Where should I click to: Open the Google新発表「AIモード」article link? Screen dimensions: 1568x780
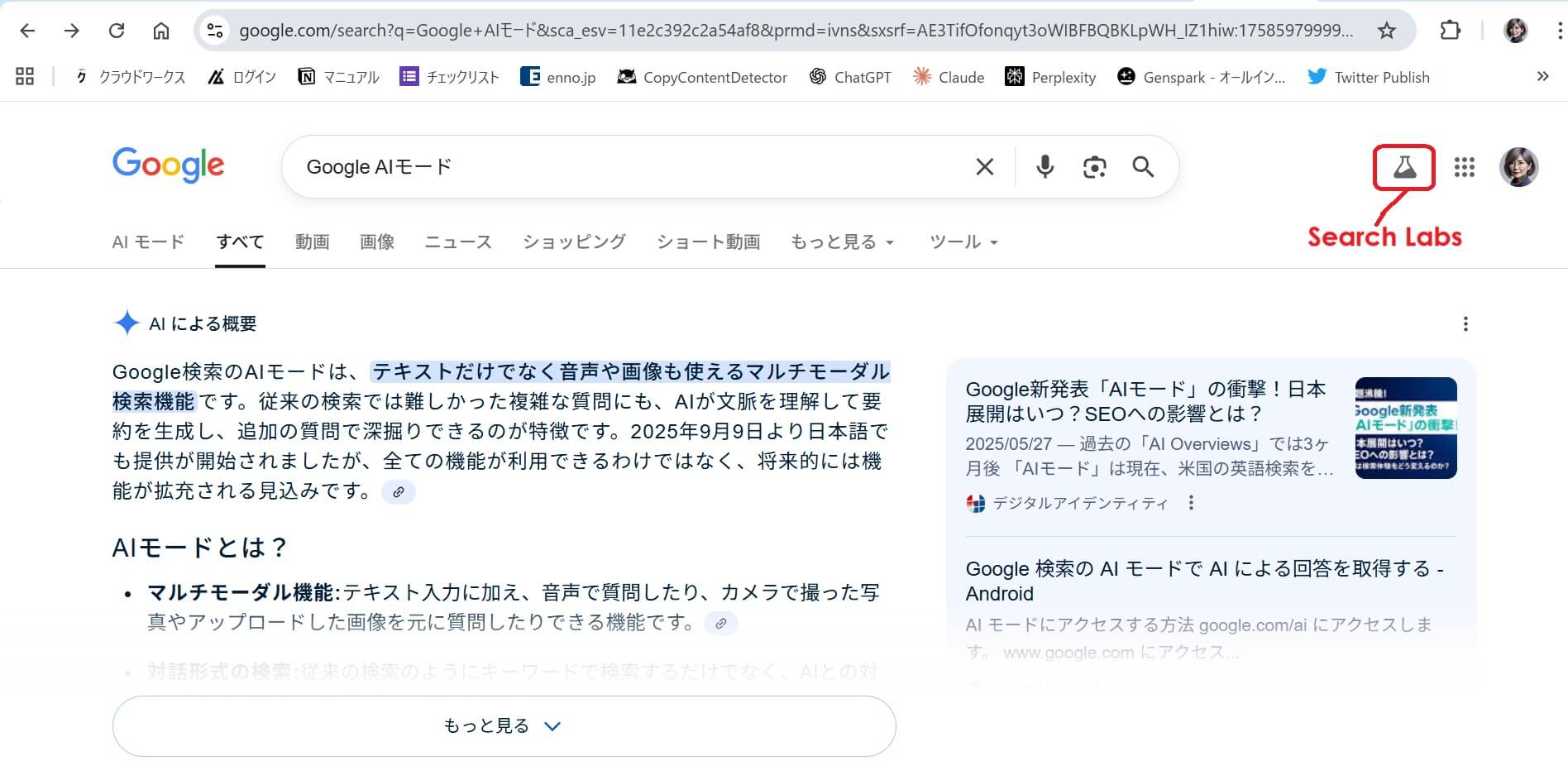(x=1145, y=401)
